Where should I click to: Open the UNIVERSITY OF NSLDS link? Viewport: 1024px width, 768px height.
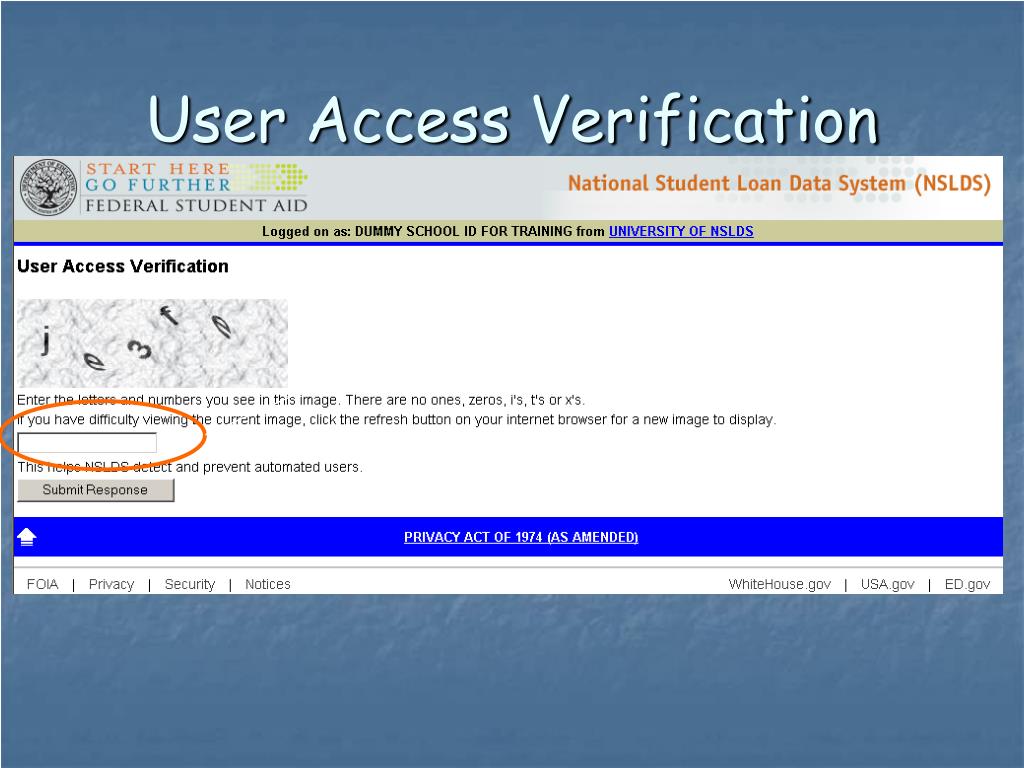[681, 231]
